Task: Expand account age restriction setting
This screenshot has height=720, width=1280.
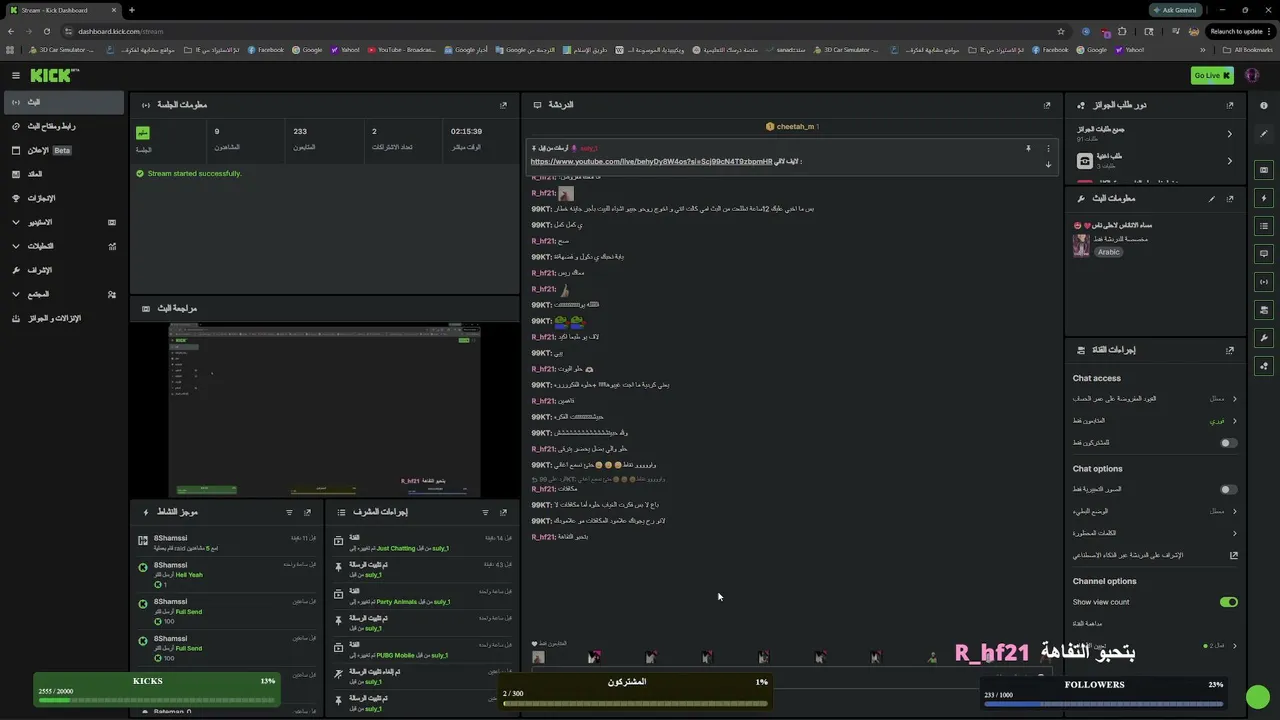Action: click(1234, 398)
